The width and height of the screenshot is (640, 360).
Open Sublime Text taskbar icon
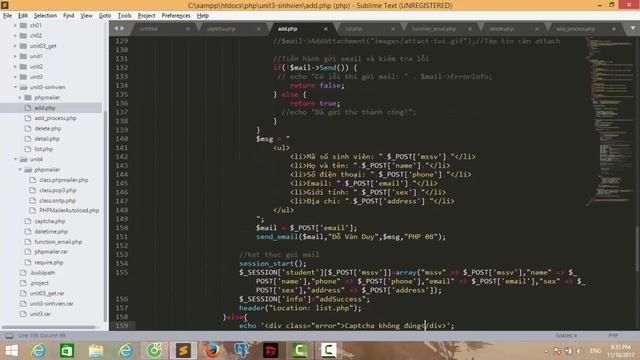183,351
